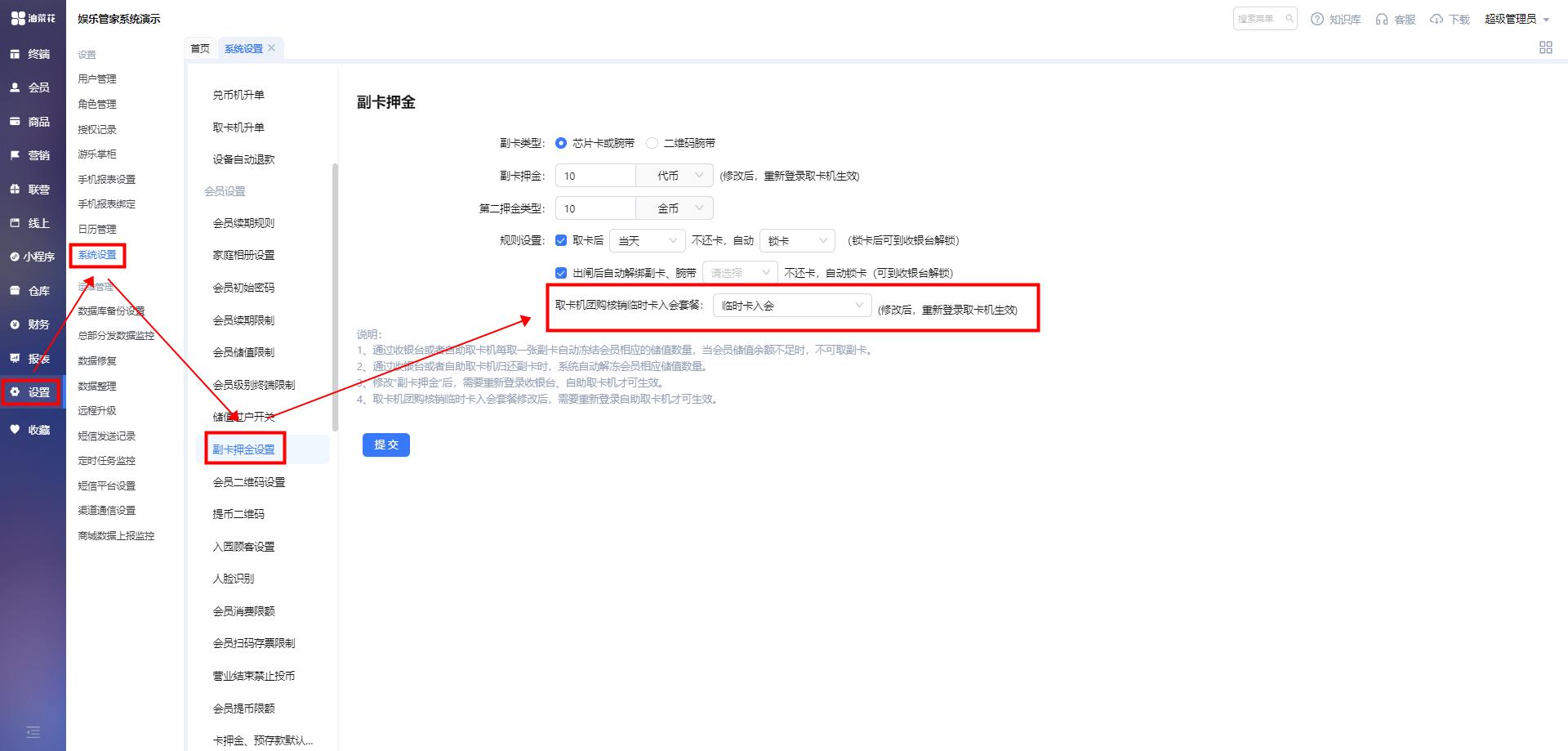Open 商城数据上报监控 in settings menu
This screenshot has height=751, width=1568.
pos(116,536)
